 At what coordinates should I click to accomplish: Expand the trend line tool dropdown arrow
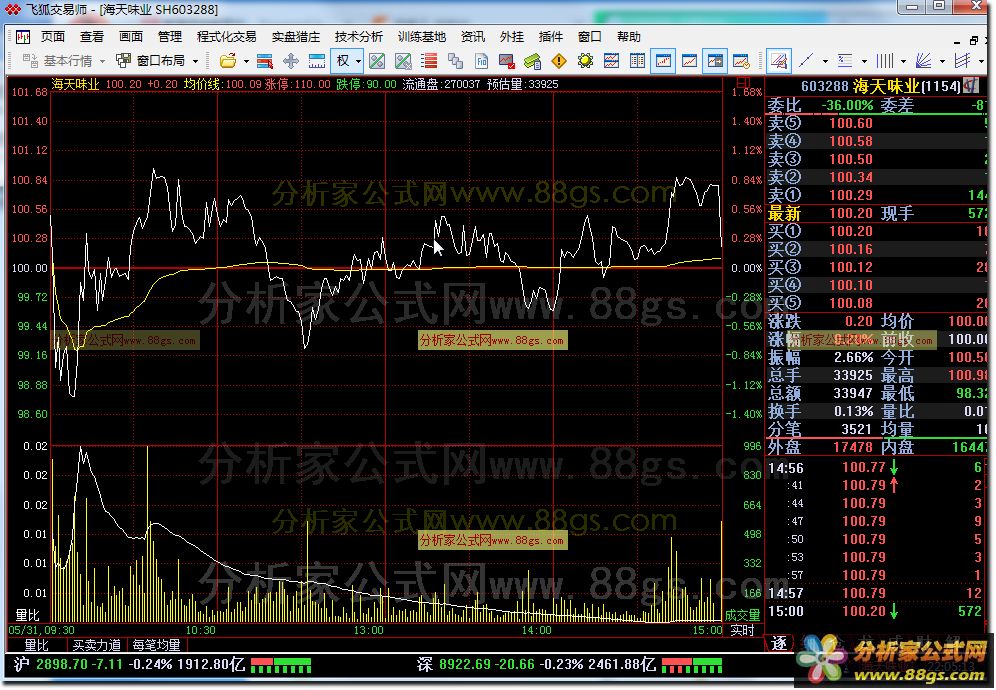[825, 62]
